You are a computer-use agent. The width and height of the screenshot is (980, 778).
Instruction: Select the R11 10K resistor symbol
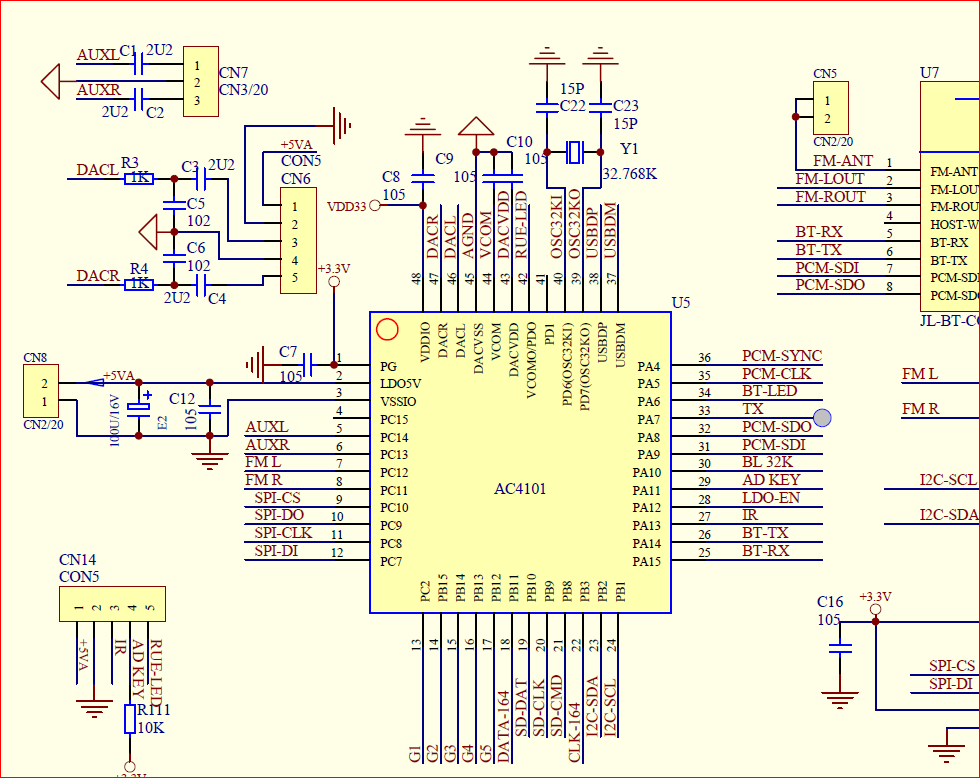[x=129, y=718]
